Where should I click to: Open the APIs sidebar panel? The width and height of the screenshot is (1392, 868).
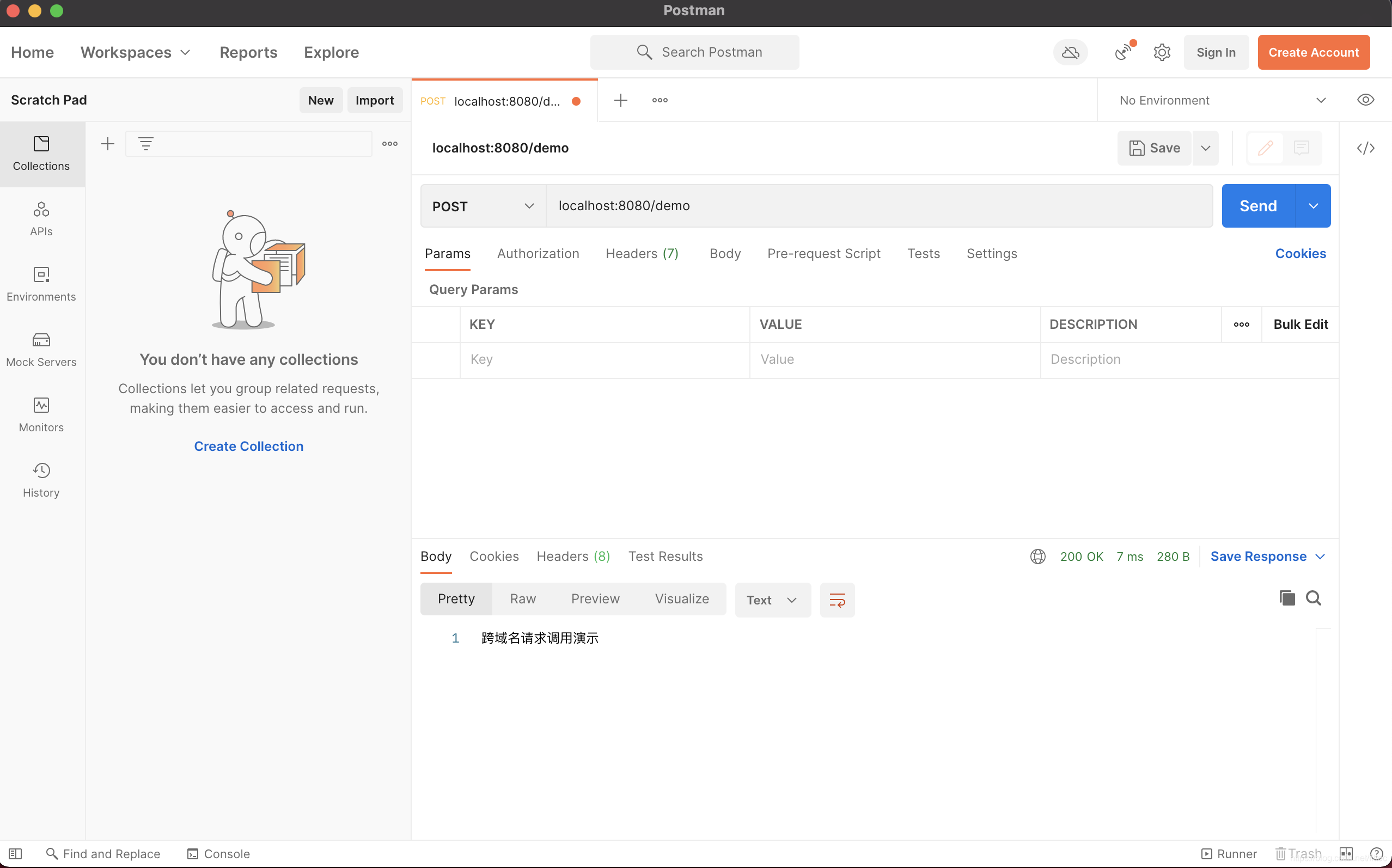click(x=41, y=219)
